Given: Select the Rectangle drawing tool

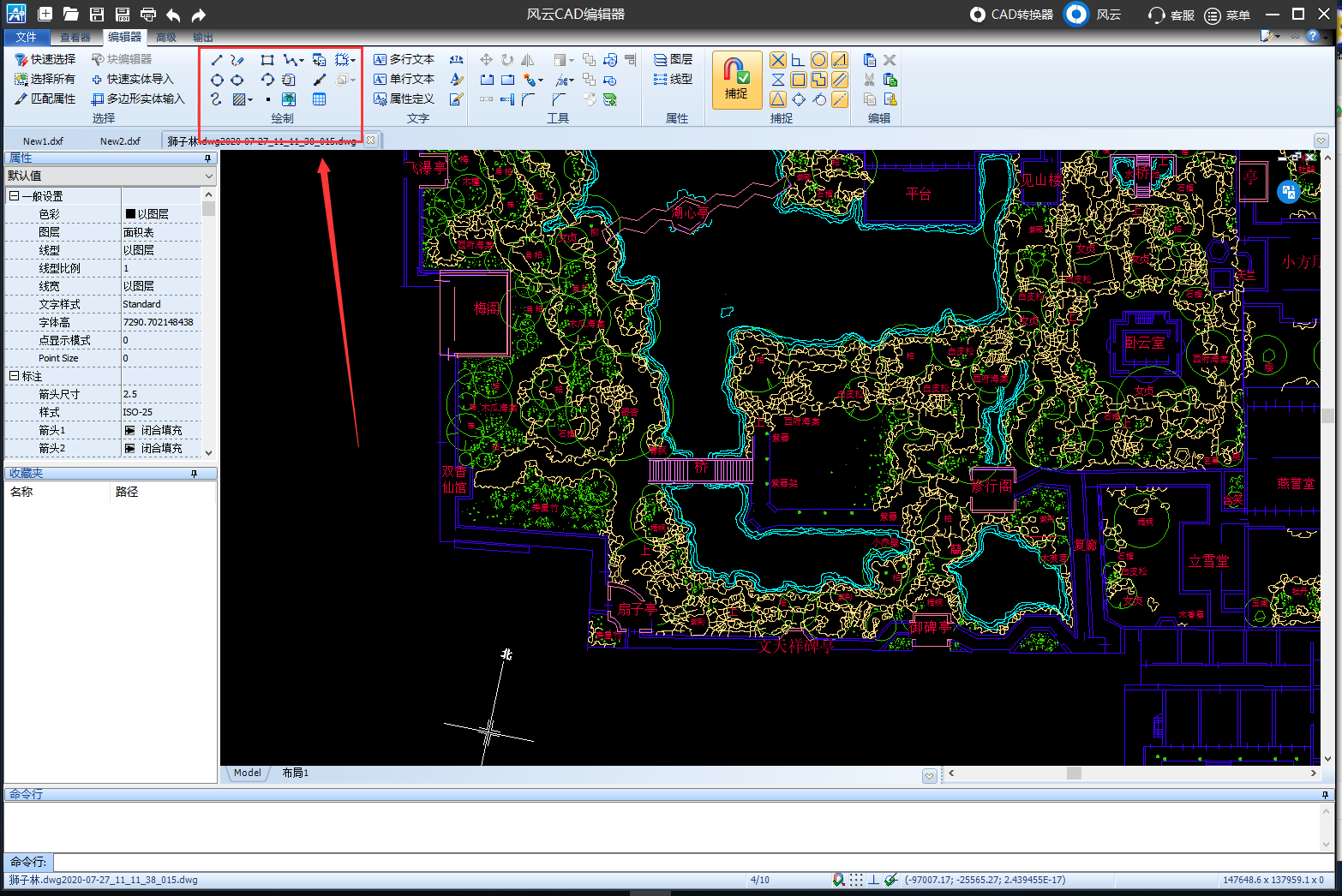Looking at the screenshot, I should (267, 60).
